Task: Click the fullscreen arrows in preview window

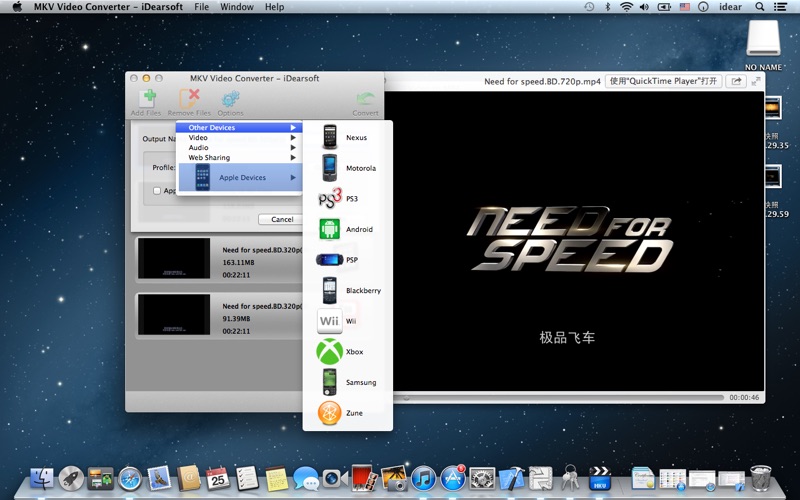Action: pyautogui.click(x=756, y=81)
